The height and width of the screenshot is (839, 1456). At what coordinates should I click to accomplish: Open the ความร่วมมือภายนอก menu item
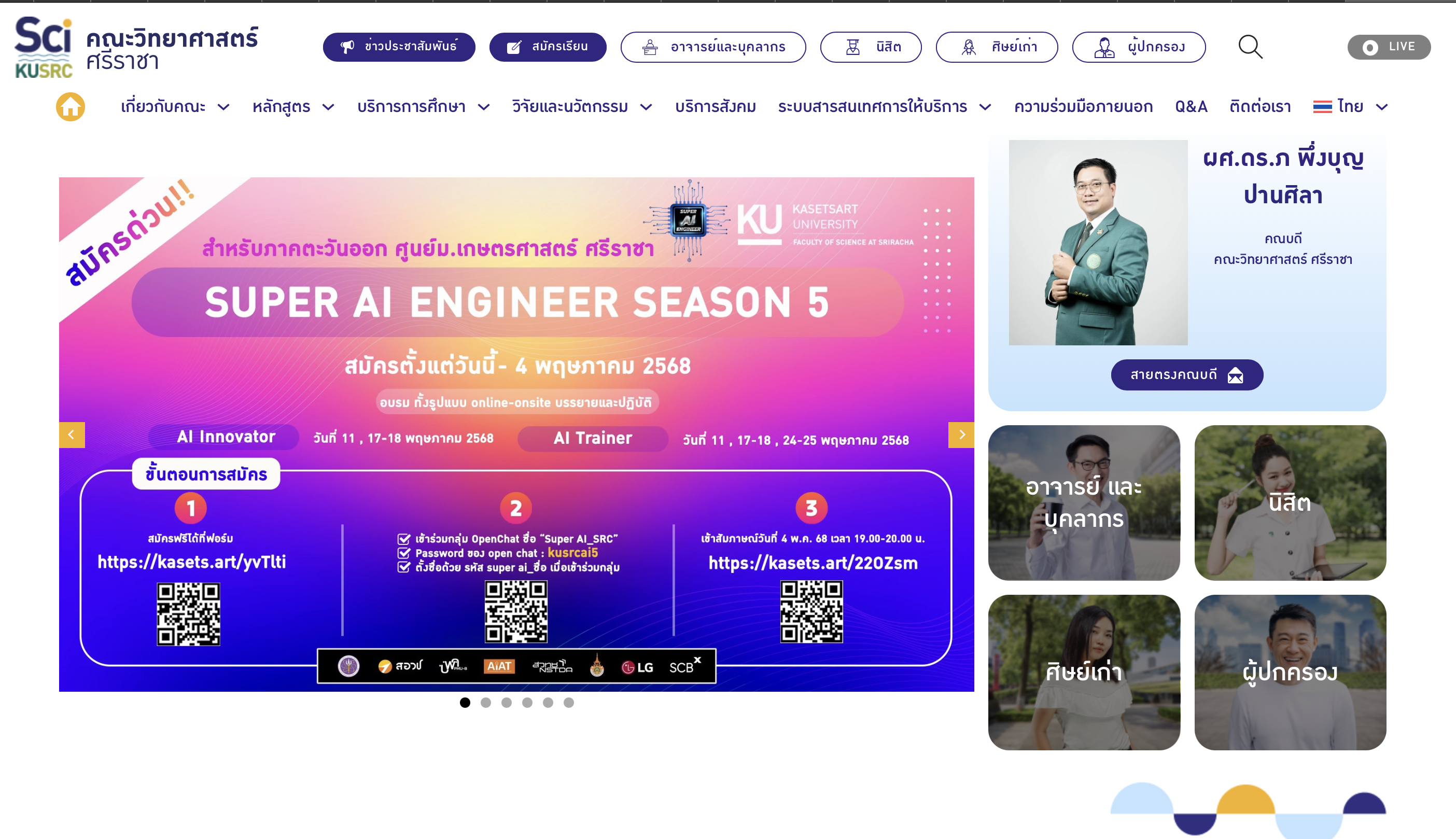(1083, 107)
